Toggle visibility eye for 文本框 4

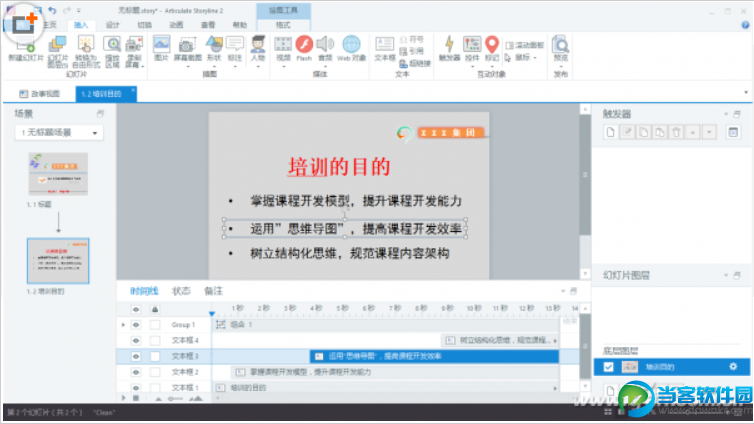(x=136, y=341)
